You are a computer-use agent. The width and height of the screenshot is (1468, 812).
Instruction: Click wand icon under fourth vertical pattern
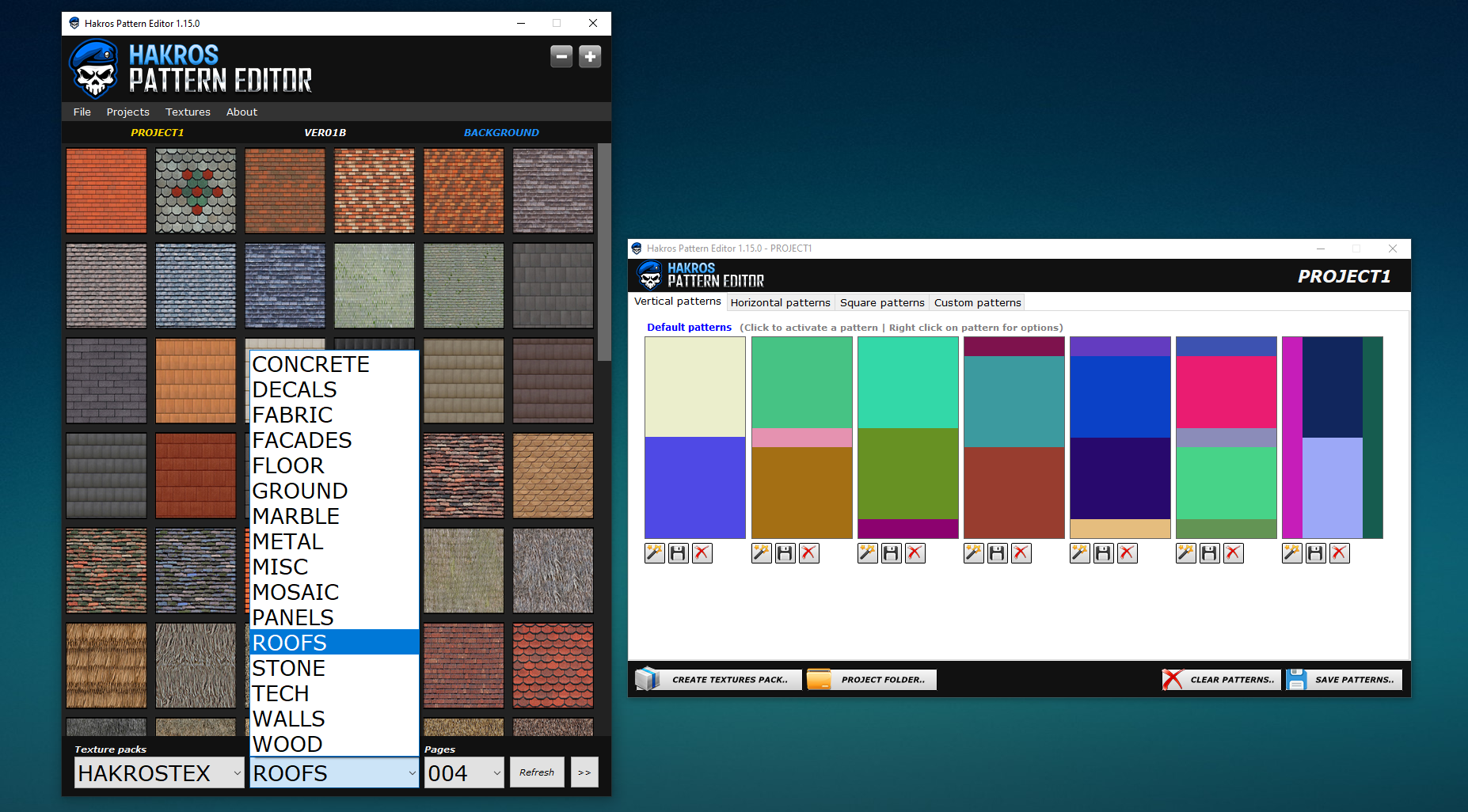pos(974,553)
